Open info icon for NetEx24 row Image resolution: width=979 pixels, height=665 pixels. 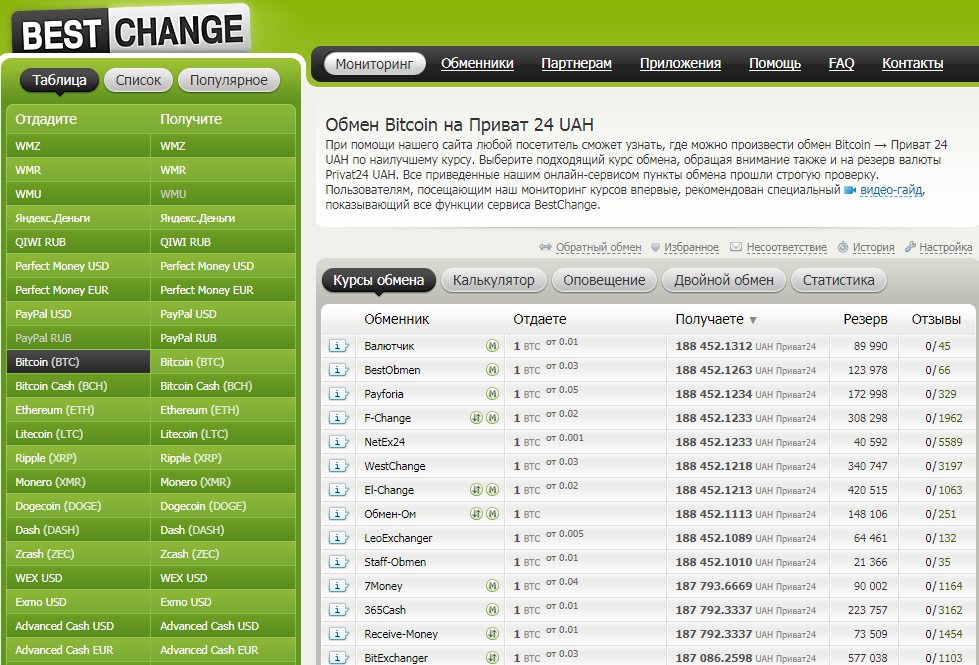tap(338, 442)
